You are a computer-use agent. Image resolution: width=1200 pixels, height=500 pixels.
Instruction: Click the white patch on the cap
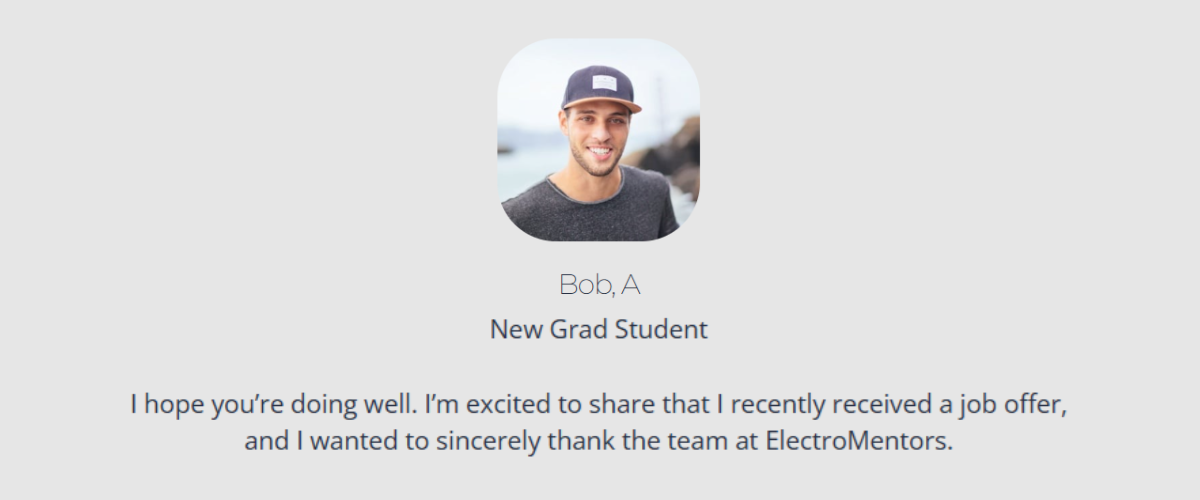(607, 82)
